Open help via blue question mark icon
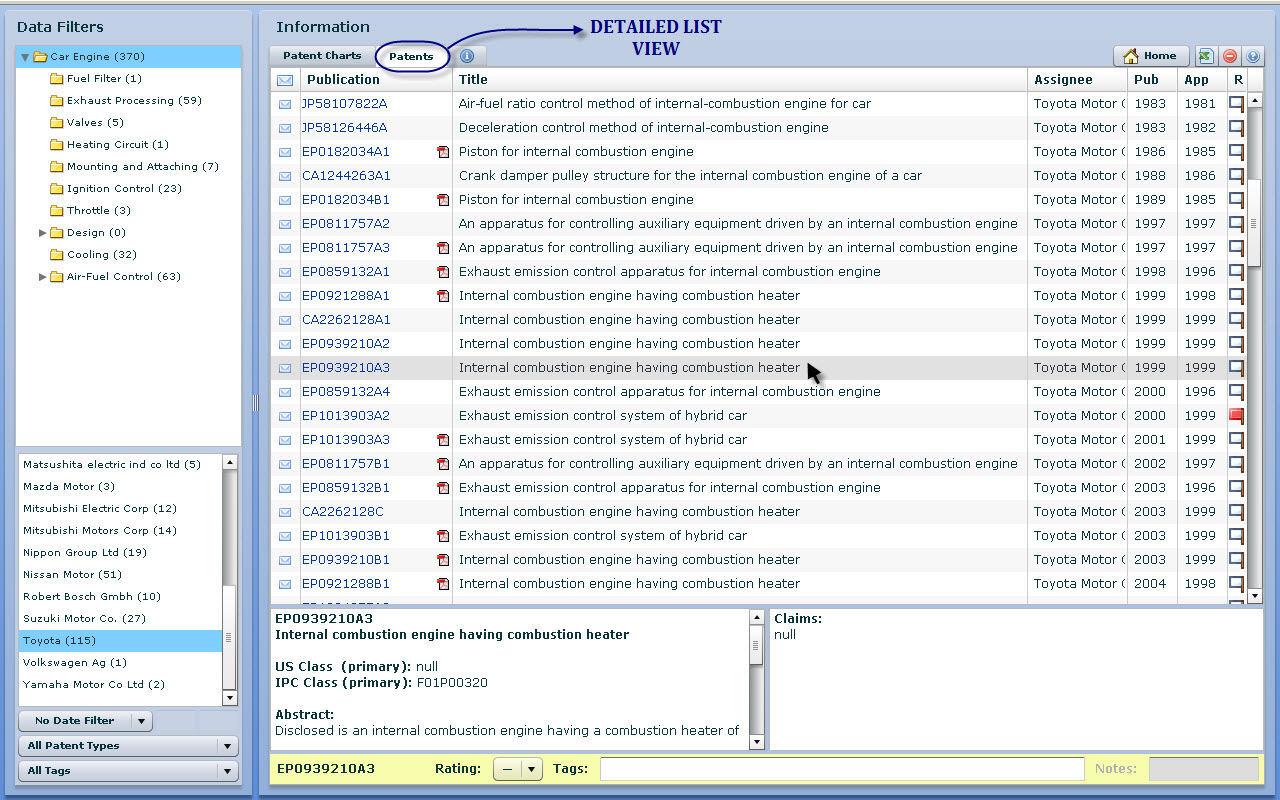The image size is (1280, 800). (x=1253, y=57)
